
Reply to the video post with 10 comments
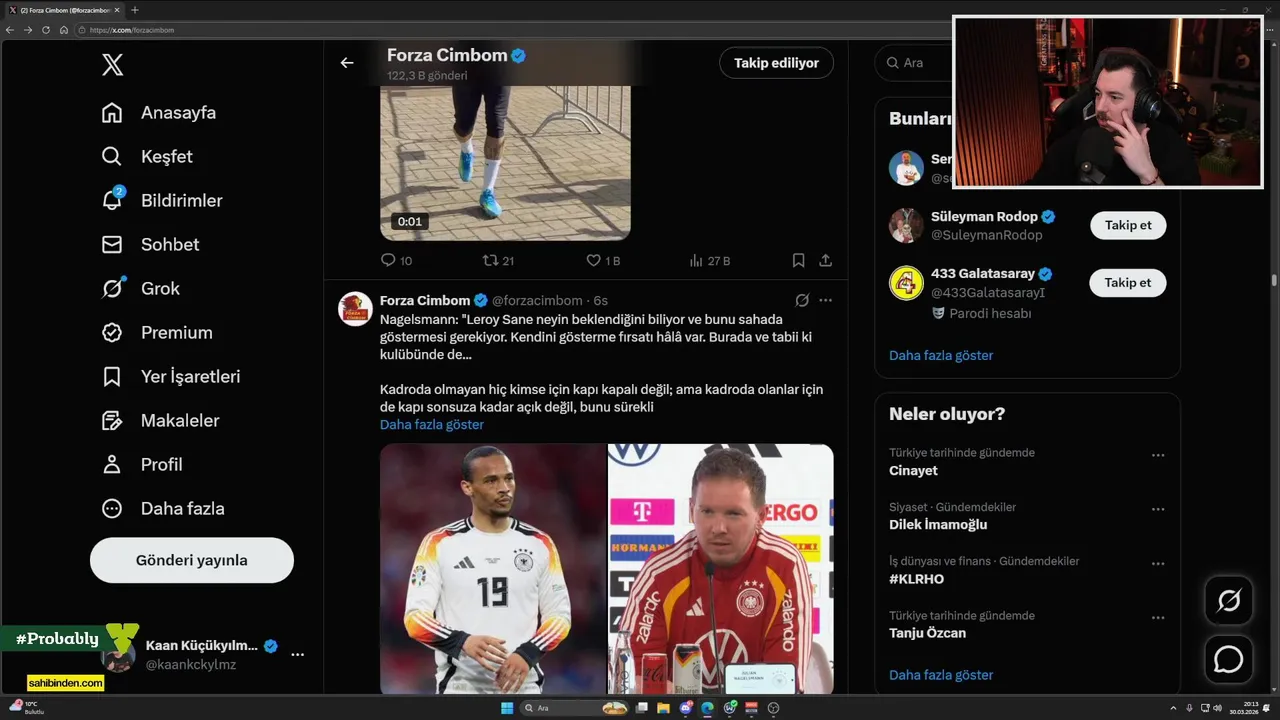click(x=396, y=260)
